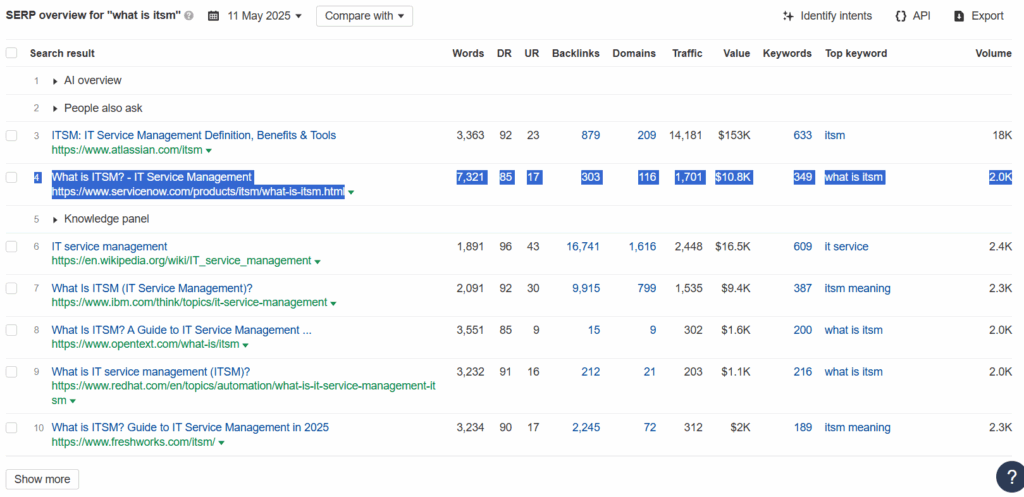Click the Top keyword column header
Screen dimensions: 1024x497
click(x=856, y=54)
